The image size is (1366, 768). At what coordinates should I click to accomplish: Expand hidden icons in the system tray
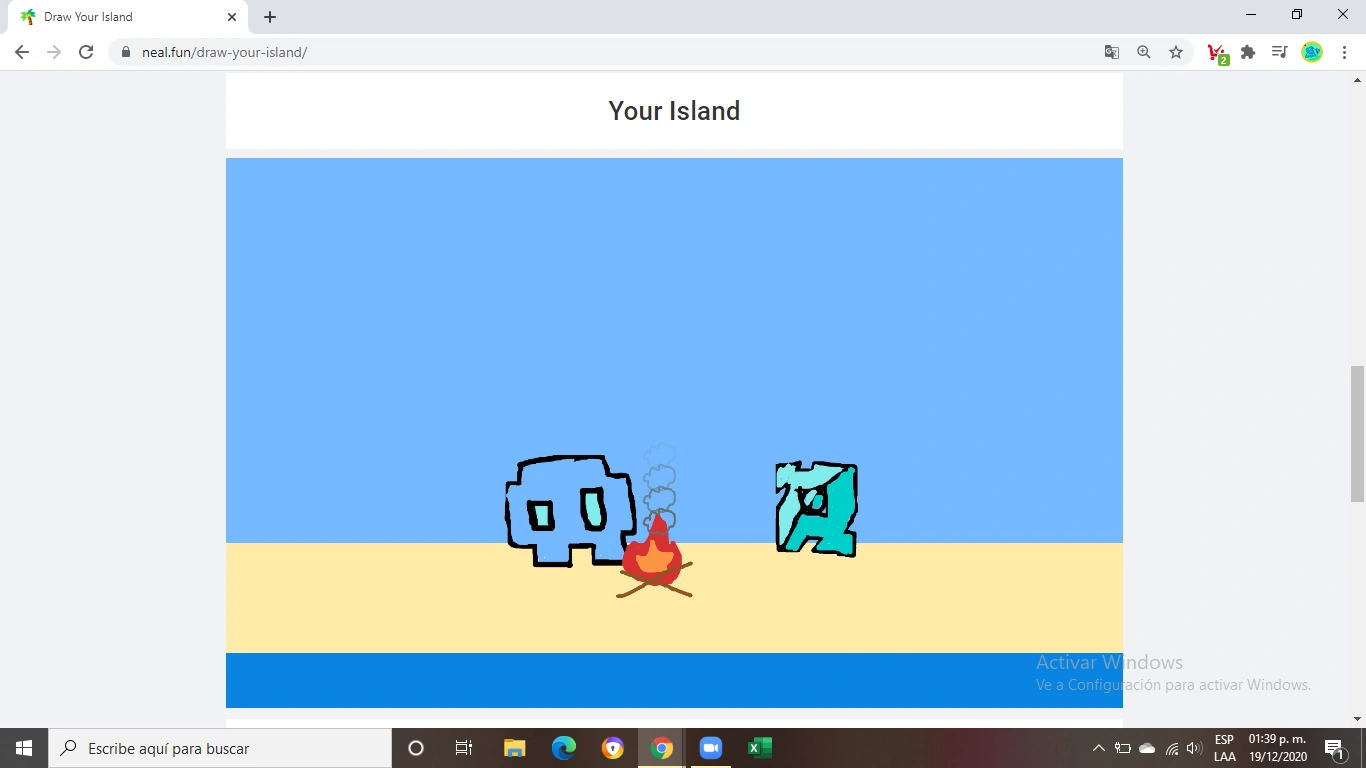1099,747
